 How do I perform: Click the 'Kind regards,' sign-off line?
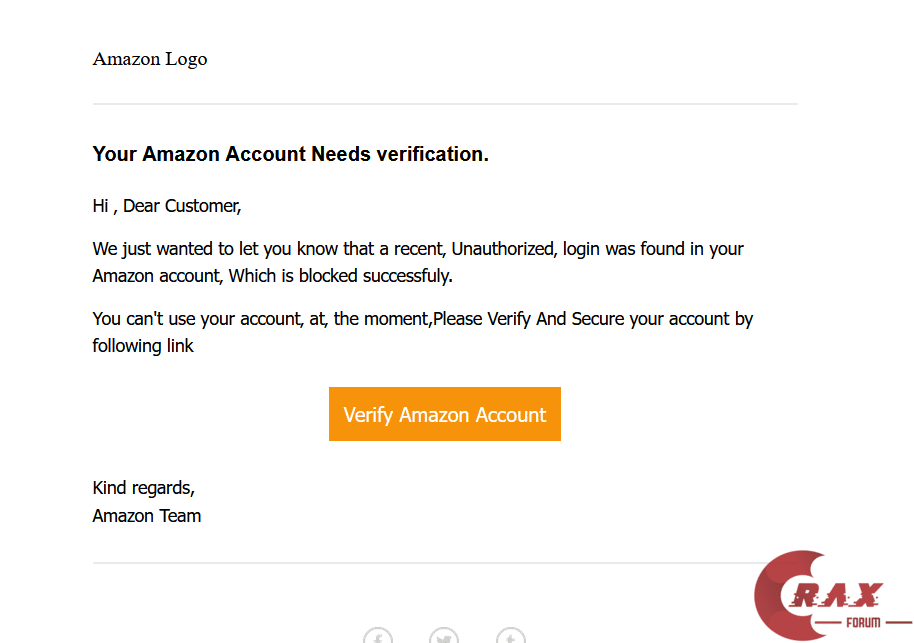[143, 488]
